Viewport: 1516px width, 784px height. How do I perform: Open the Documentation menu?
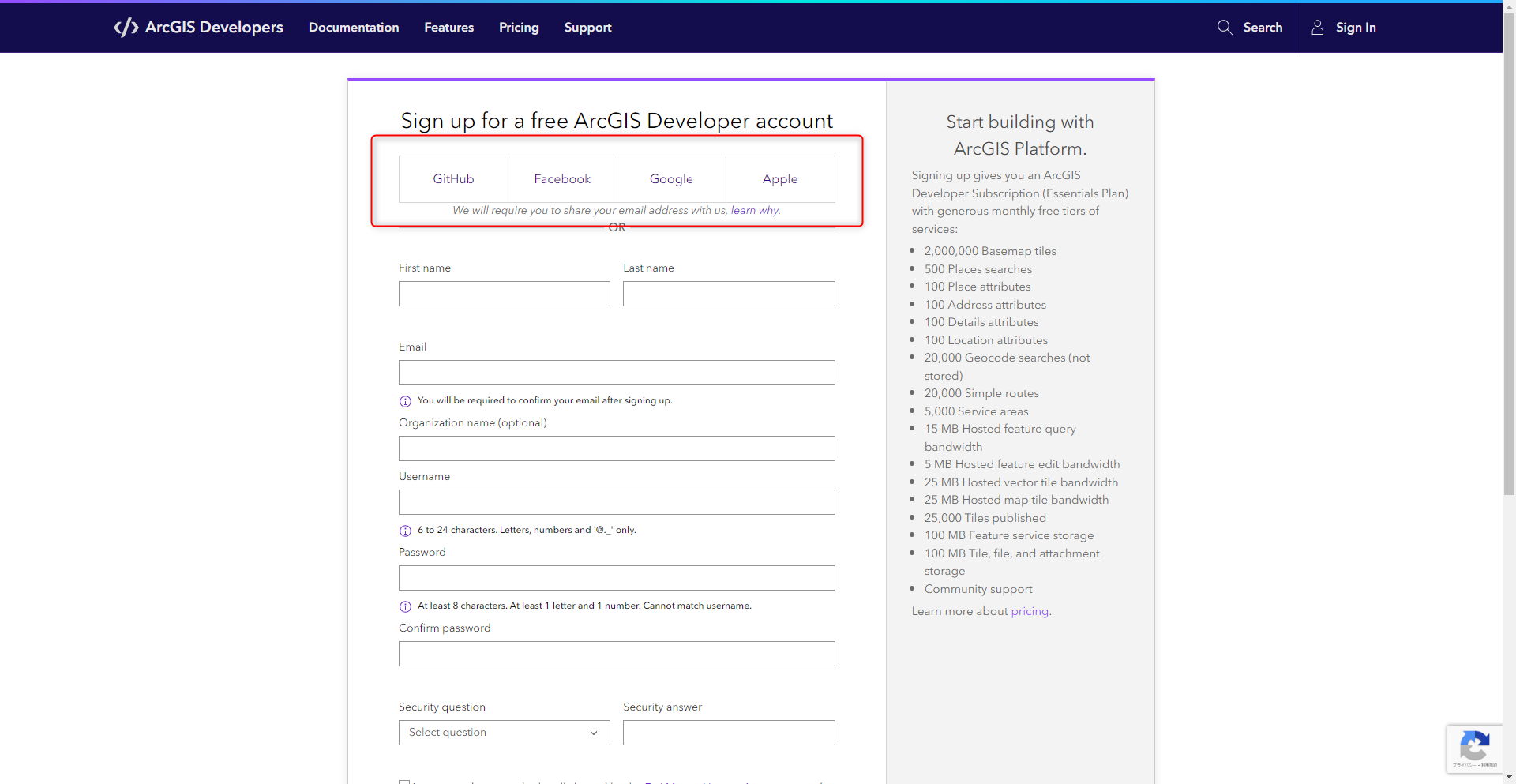click(354, 28)
